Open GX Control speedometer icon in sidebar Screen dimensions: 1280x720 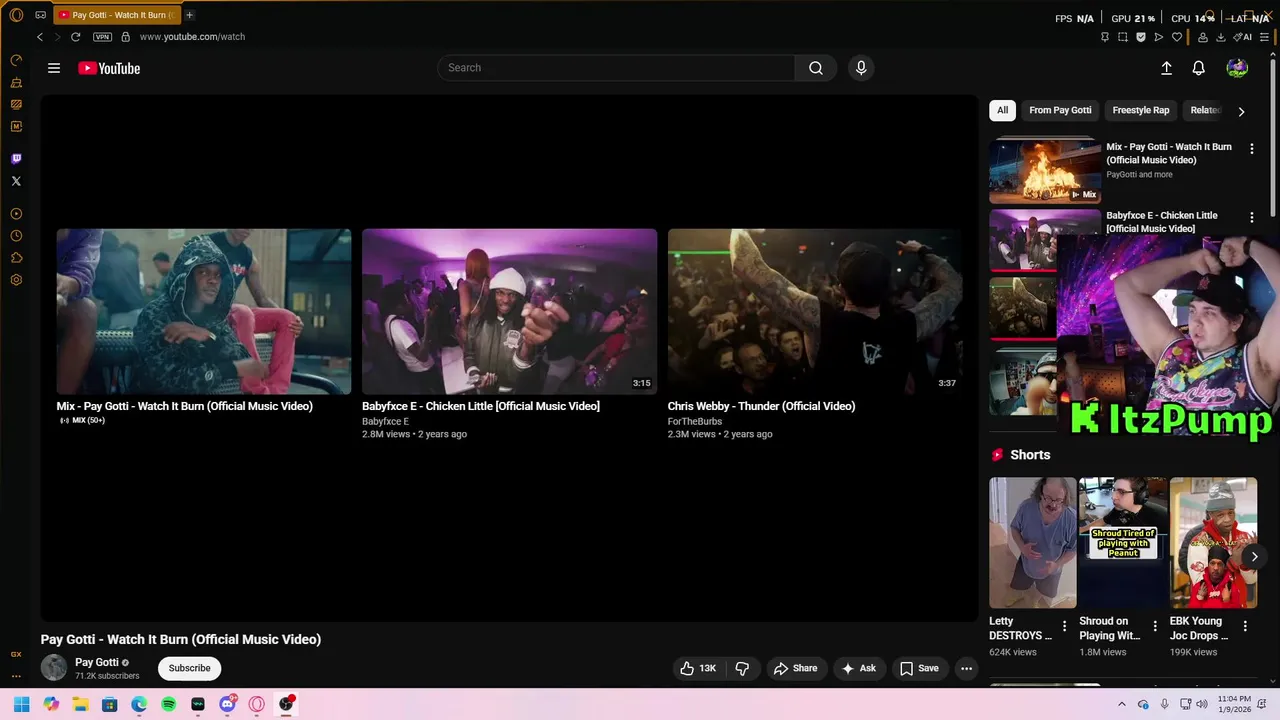tap(16, 60)
